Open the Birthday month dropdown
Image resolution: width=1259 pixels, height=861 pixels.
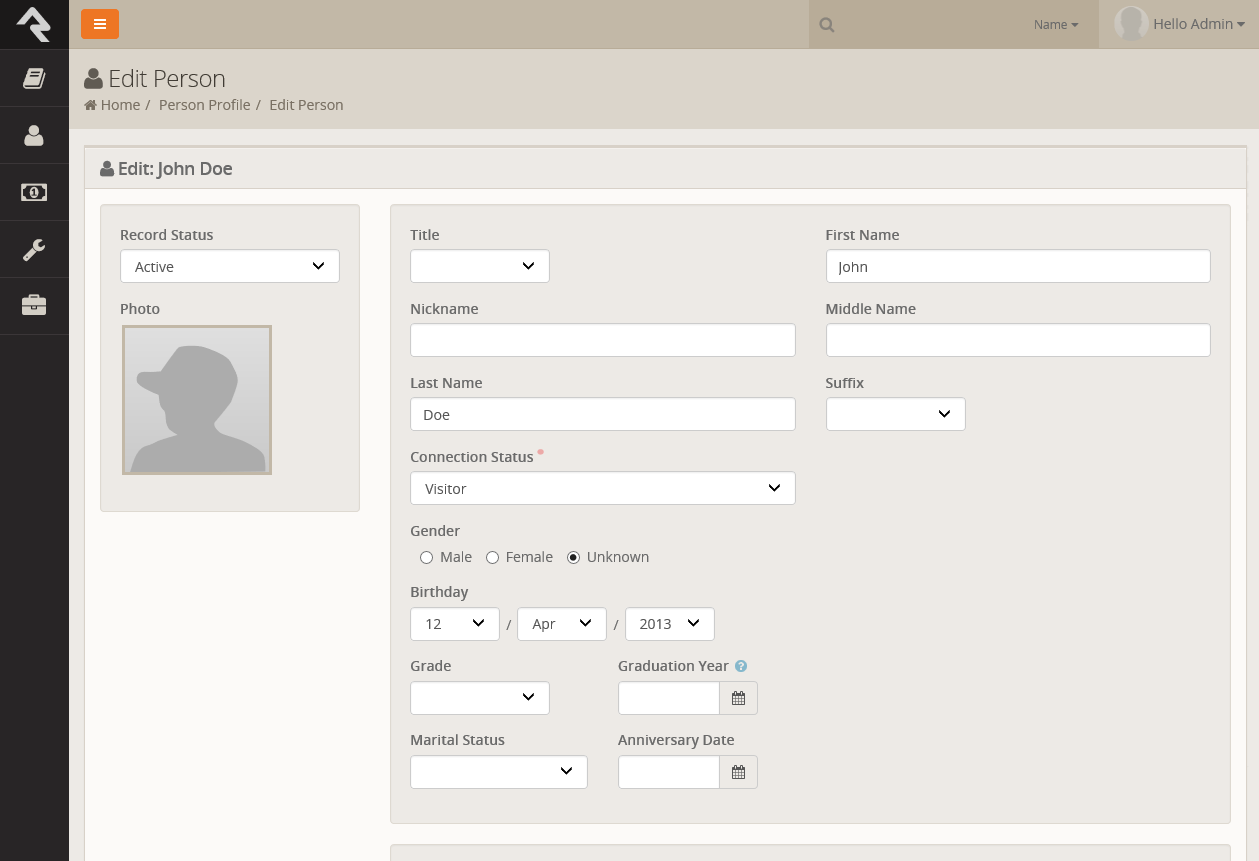(561, 624)
